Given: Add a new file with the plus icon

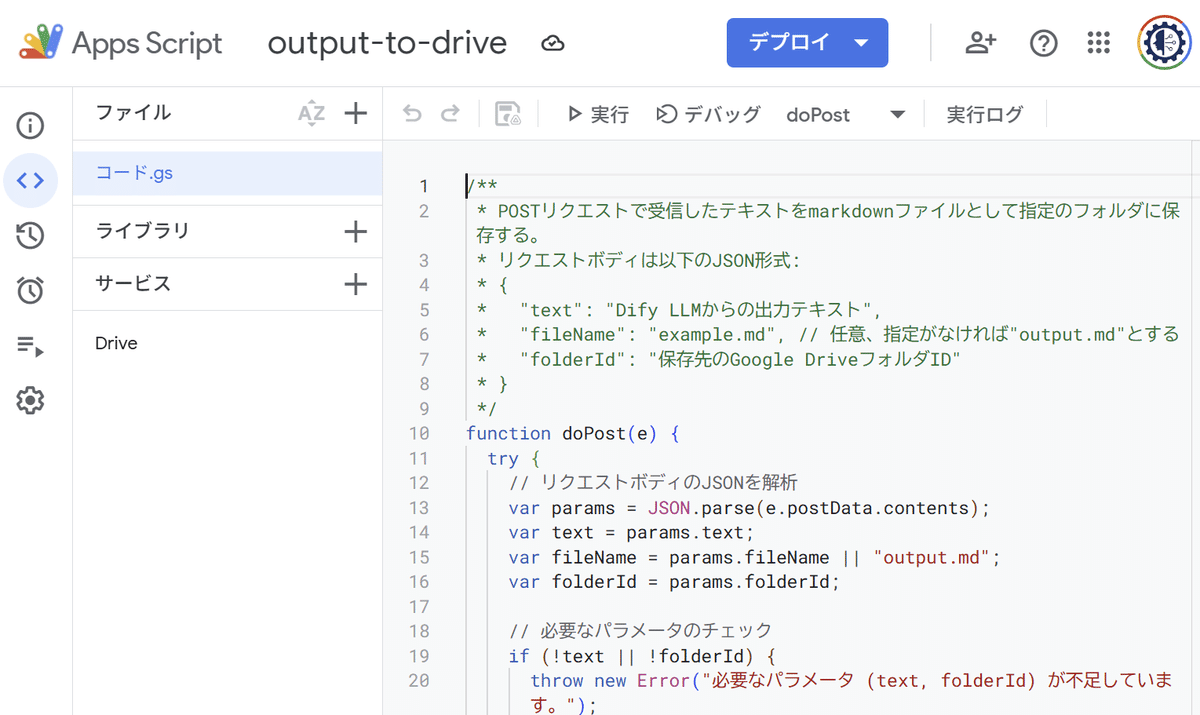Looking at the screenshot, I should pyautogui.click(x=355, y=114).
